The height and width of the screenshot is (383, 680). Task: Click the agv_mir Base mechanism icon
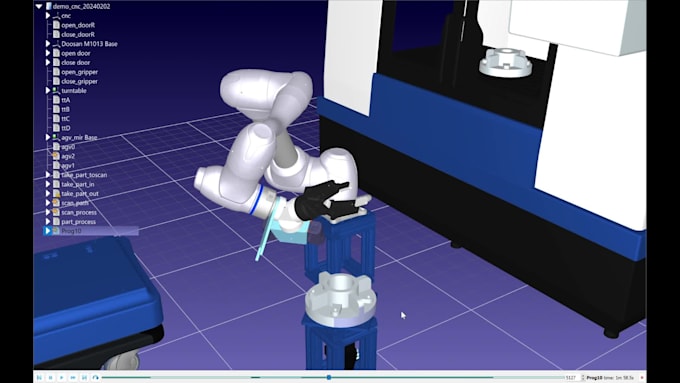click(x=56, y=137)
